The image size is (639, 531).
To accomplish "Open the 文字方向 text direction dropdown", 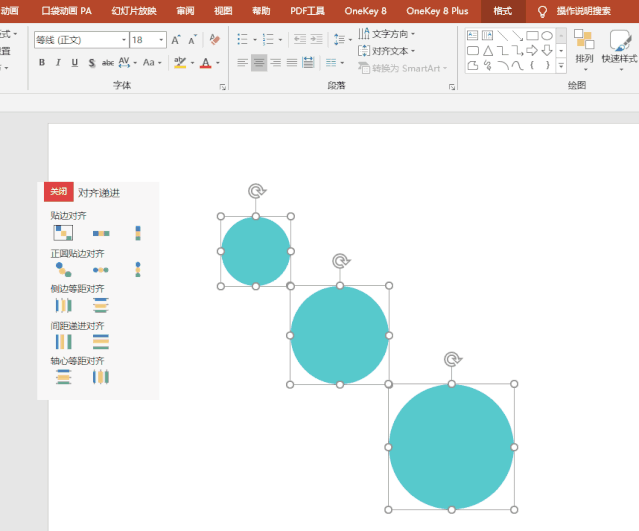I will point(388,34).
